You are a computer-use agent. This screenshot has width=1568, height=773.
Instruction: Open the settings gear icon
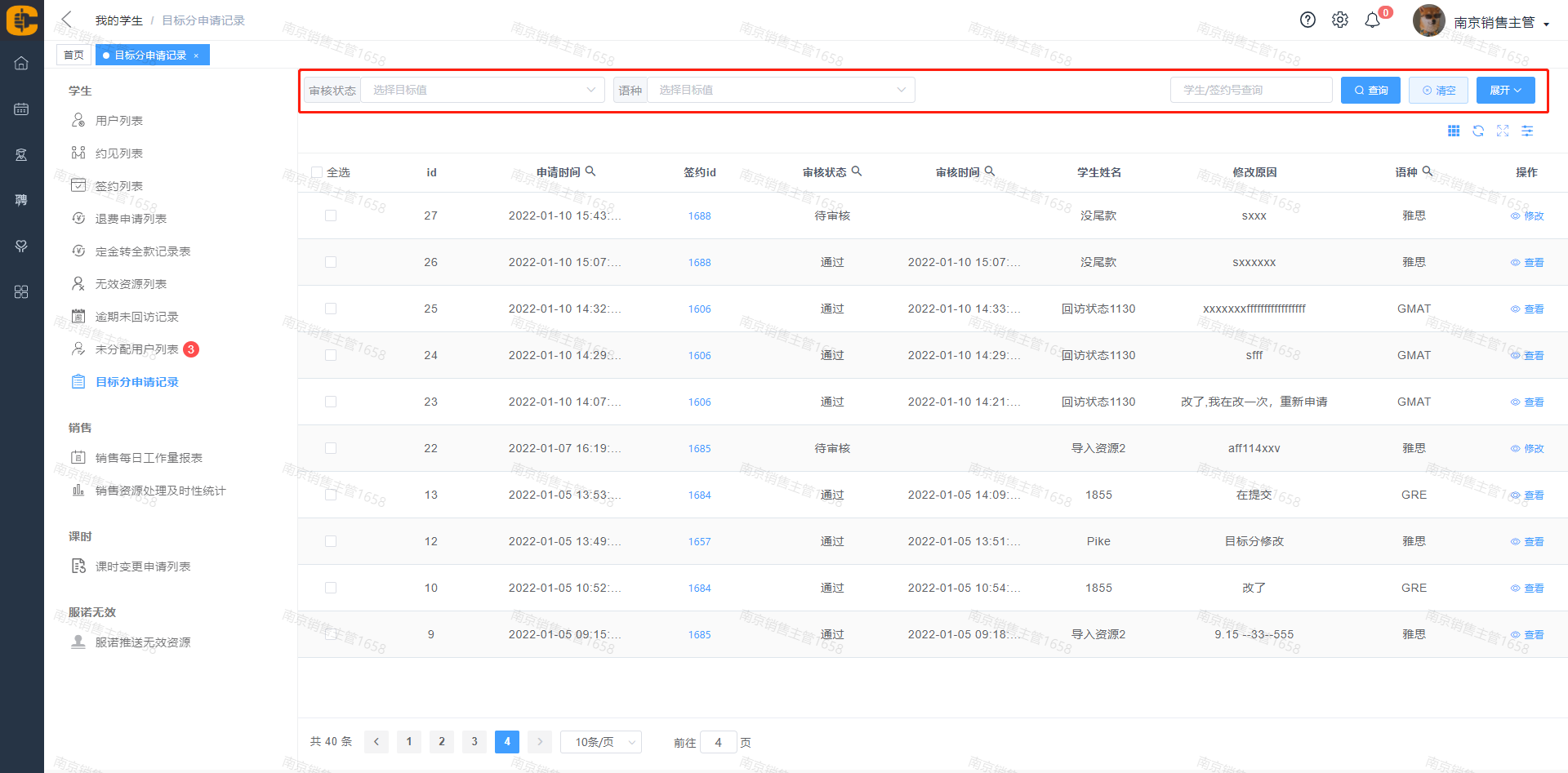[1340, 20]
